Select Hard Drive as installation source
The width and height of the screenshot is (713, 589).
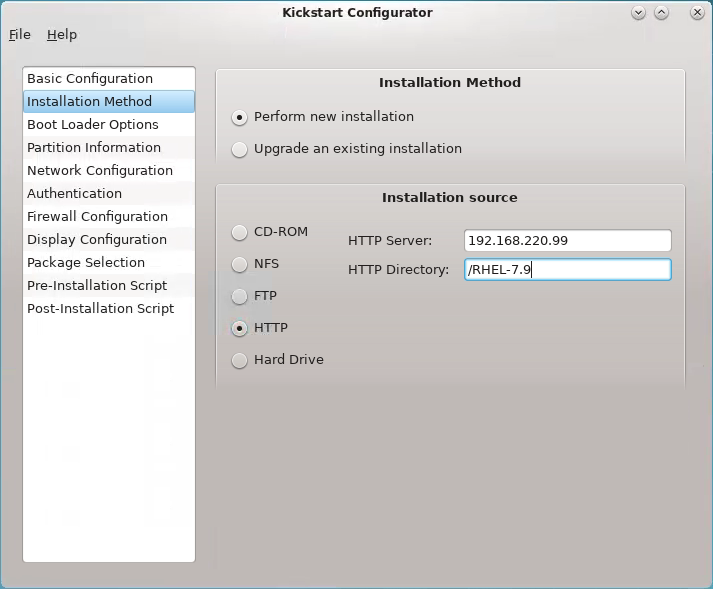(240, 360)
